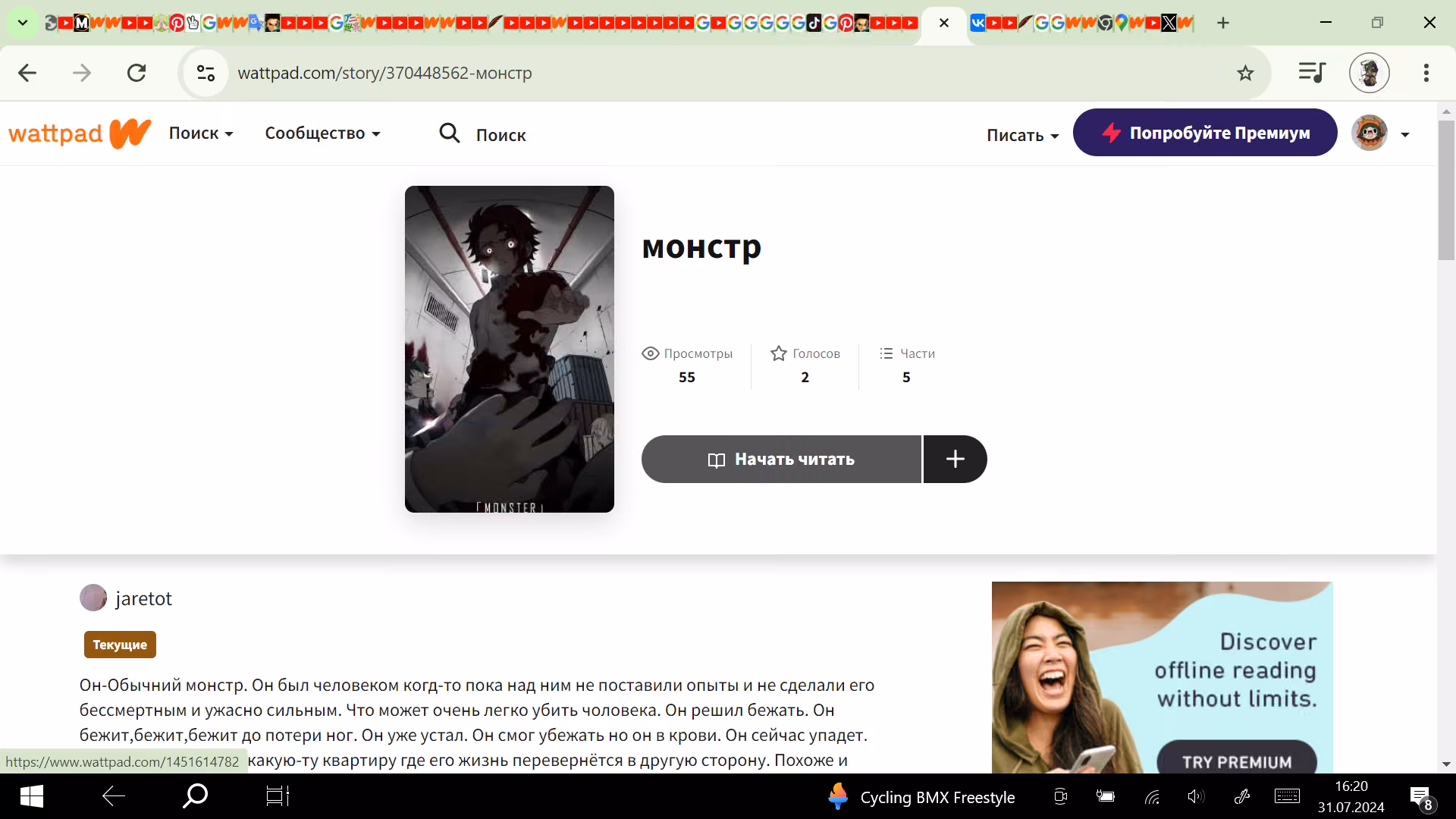Screen dimensions: 1456x819
Task: Open the Windows Start menu
Action: tap(31, 796)
